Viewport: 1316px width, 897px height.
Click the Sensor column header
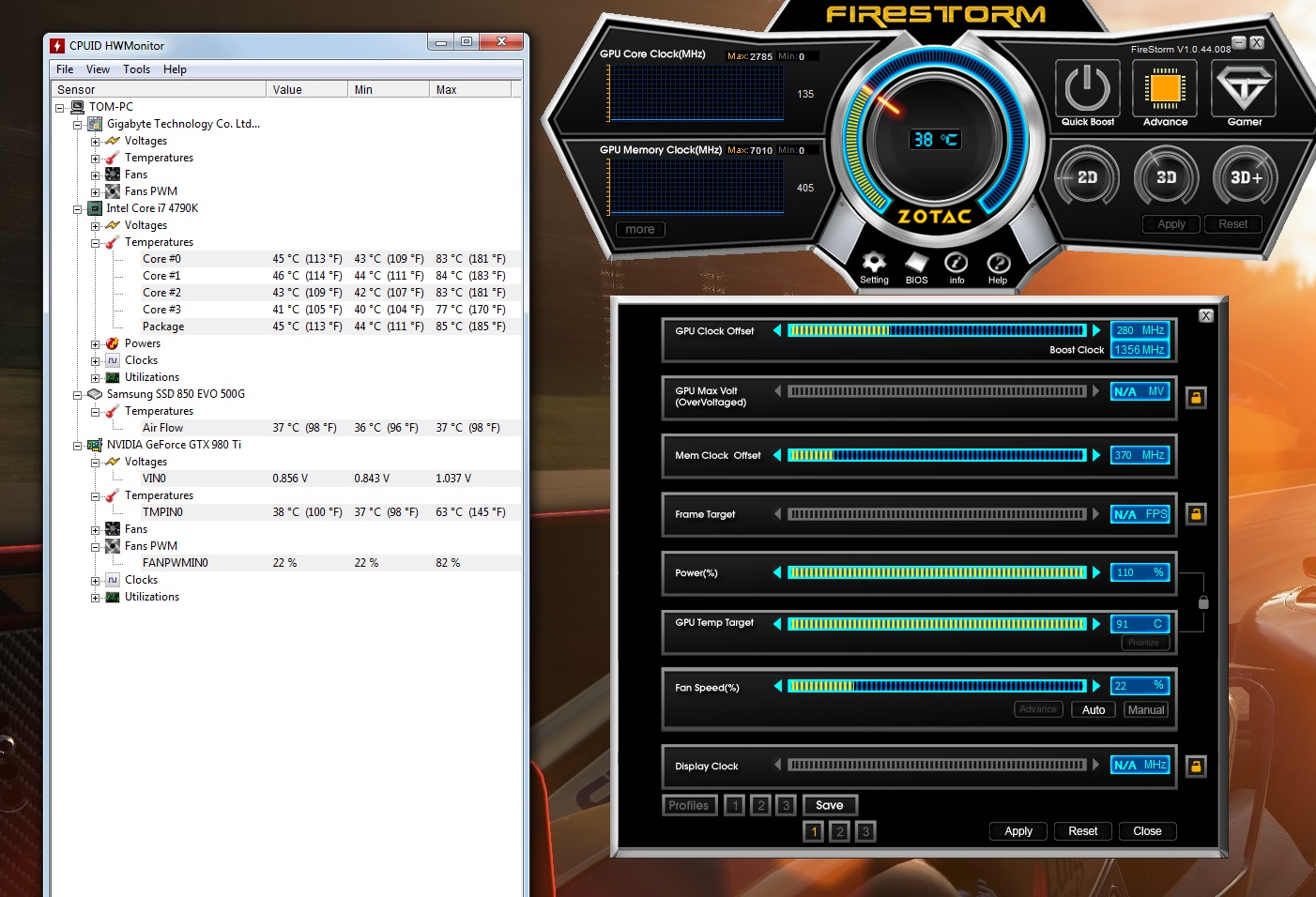pos(159,90)
